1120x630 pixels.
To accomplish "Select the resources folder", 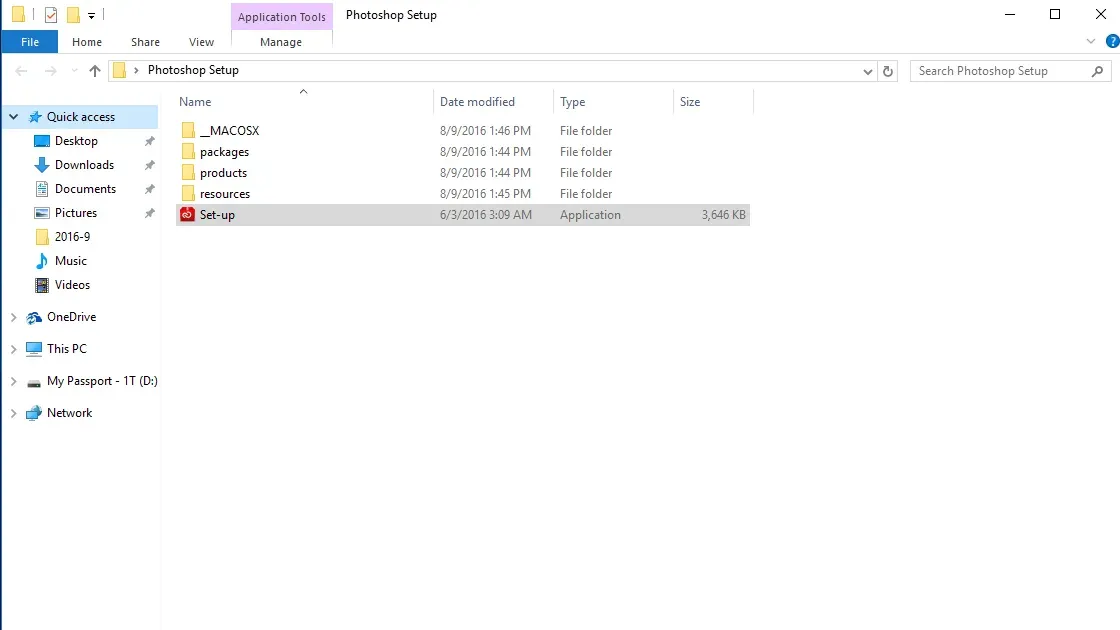I will (x=225, y=194).
